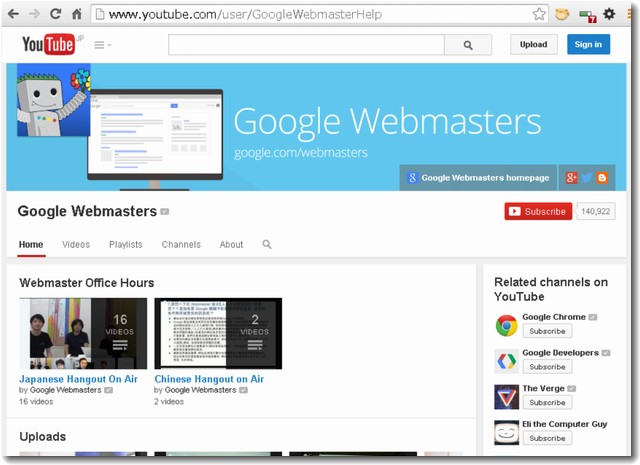This screenshot has height=465, width=640.
Task: Reload the page with the refresh icon
Action: (56, 14)
